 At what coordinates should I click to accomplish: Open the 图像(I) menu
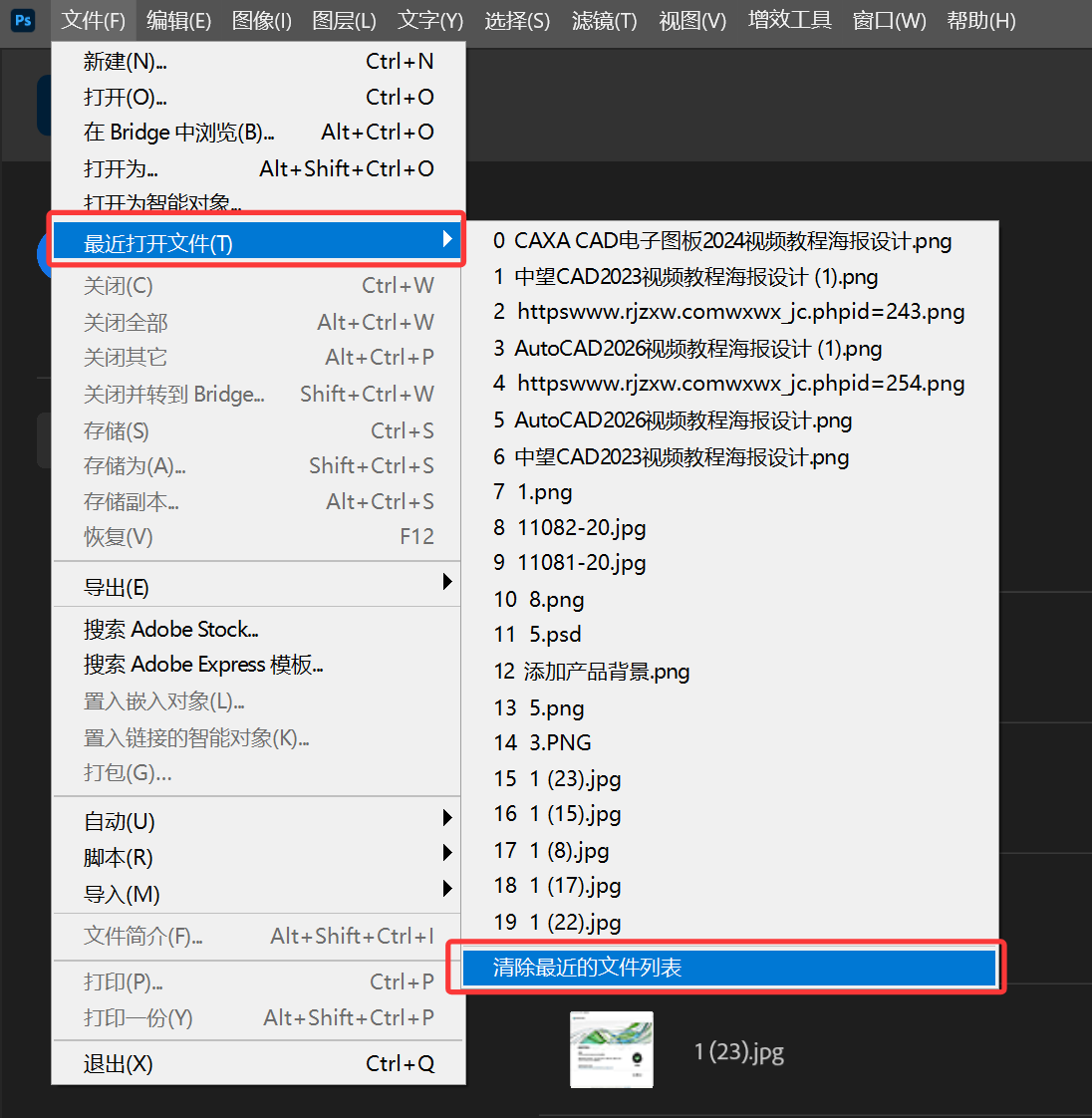point(262,21)
